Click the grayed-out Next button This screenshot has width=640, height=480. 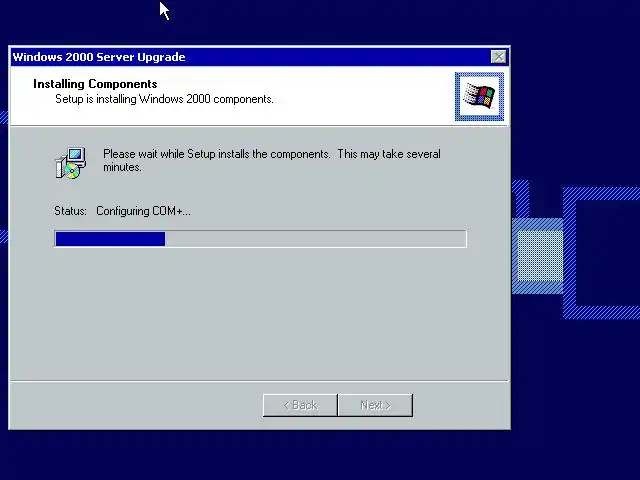pyautogui.click(x=376, y=405)
